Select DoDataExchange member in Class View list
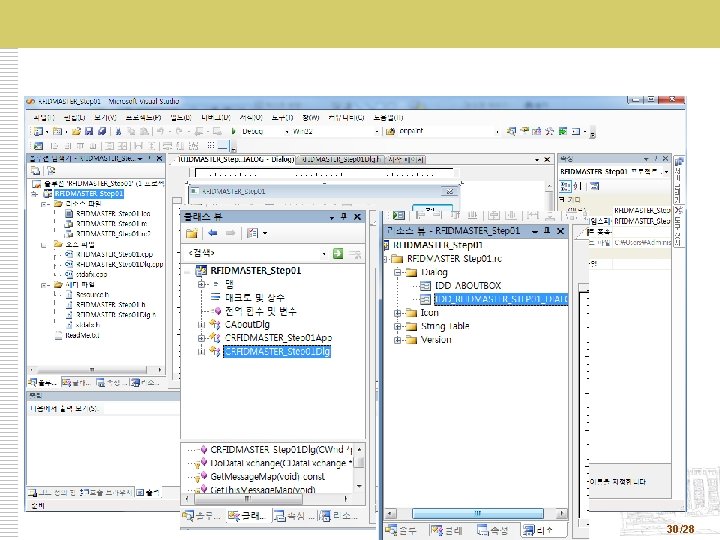 [281, 463]
